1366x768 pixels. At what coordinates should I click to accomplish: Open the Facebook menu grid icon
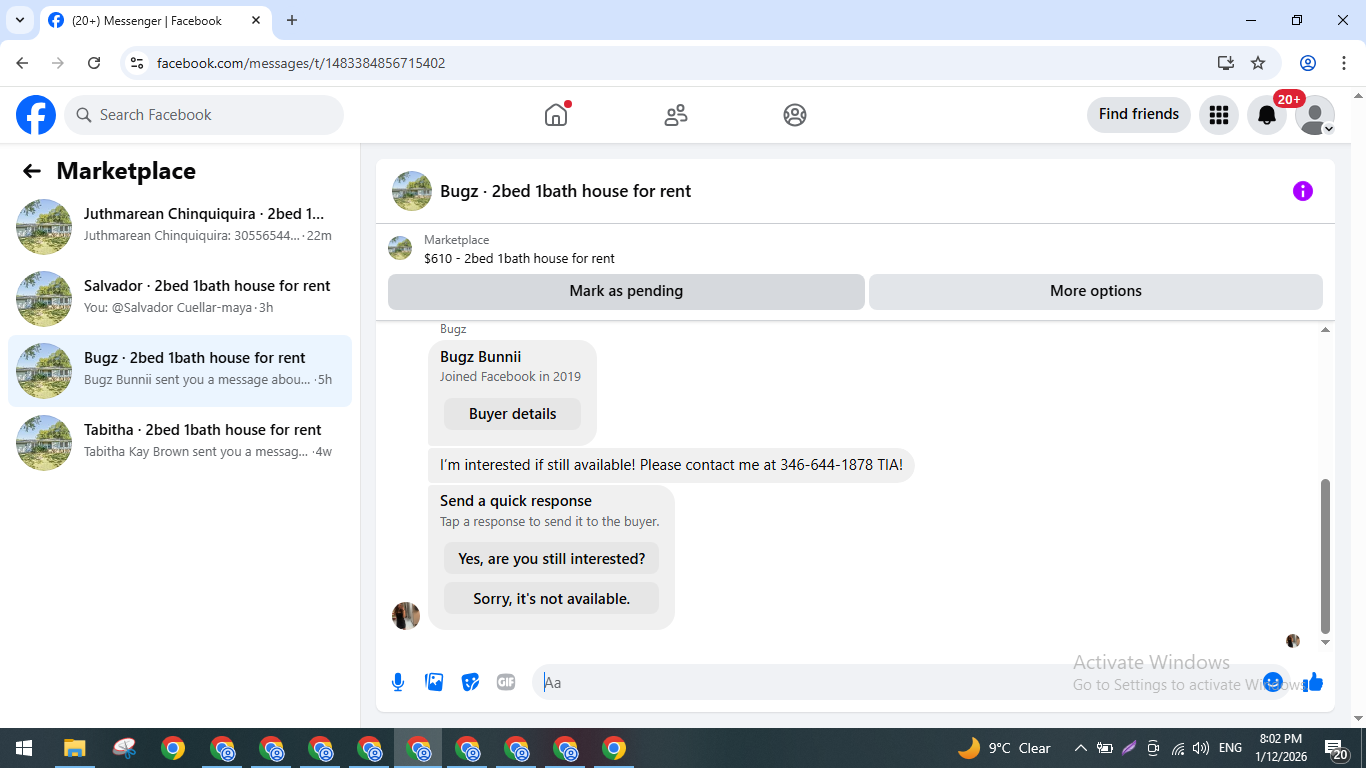tap(1218, 115)
